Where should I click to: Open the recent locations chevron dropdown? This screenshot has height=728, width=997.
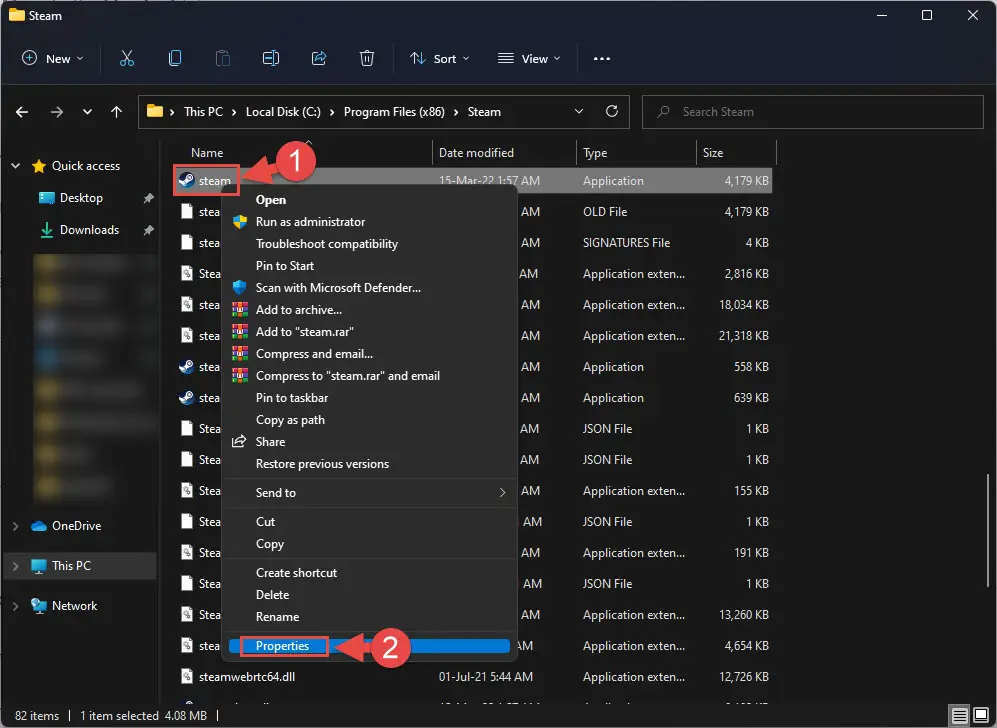[87, 112]
